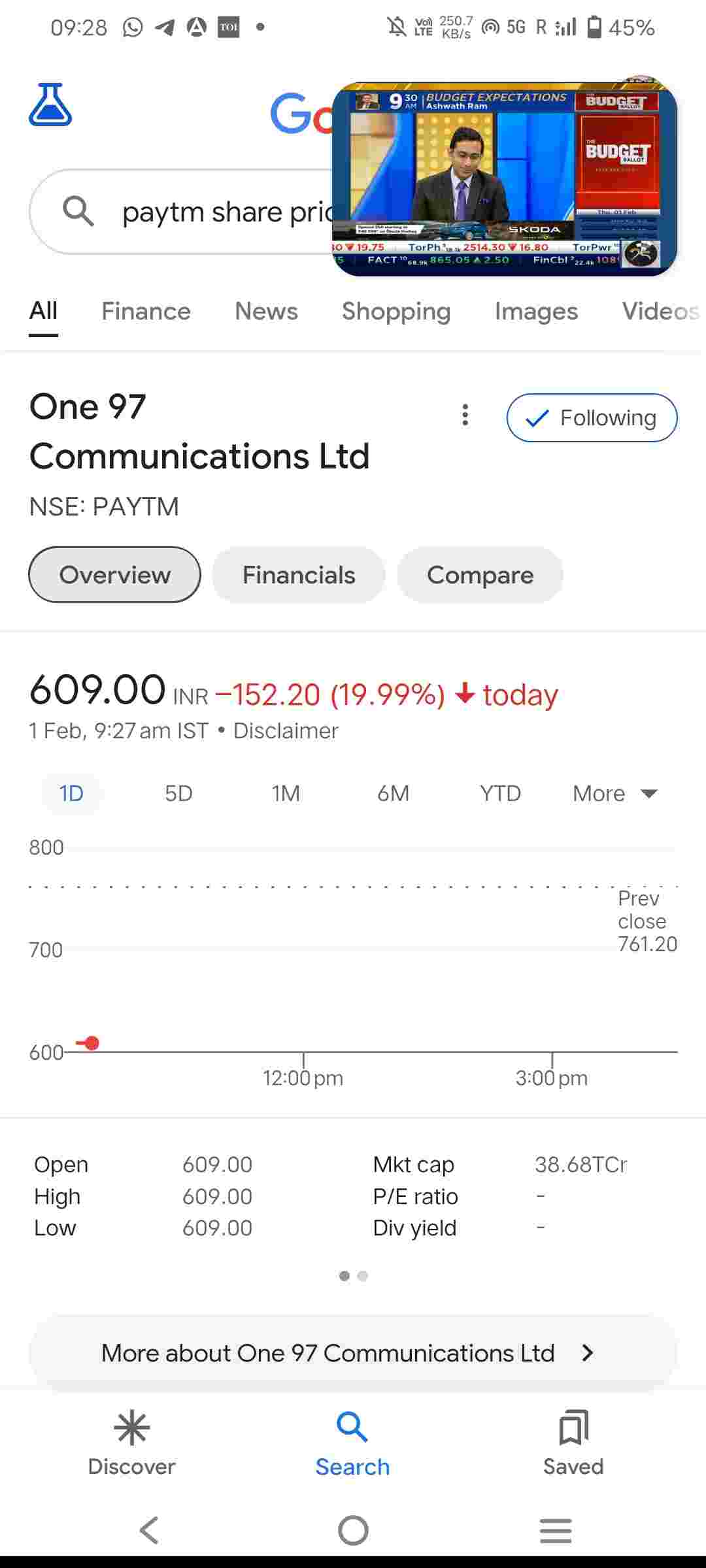Open Search Labs flask icon
Viewport: 706px width, 1568px height.
tap(50, 105)
